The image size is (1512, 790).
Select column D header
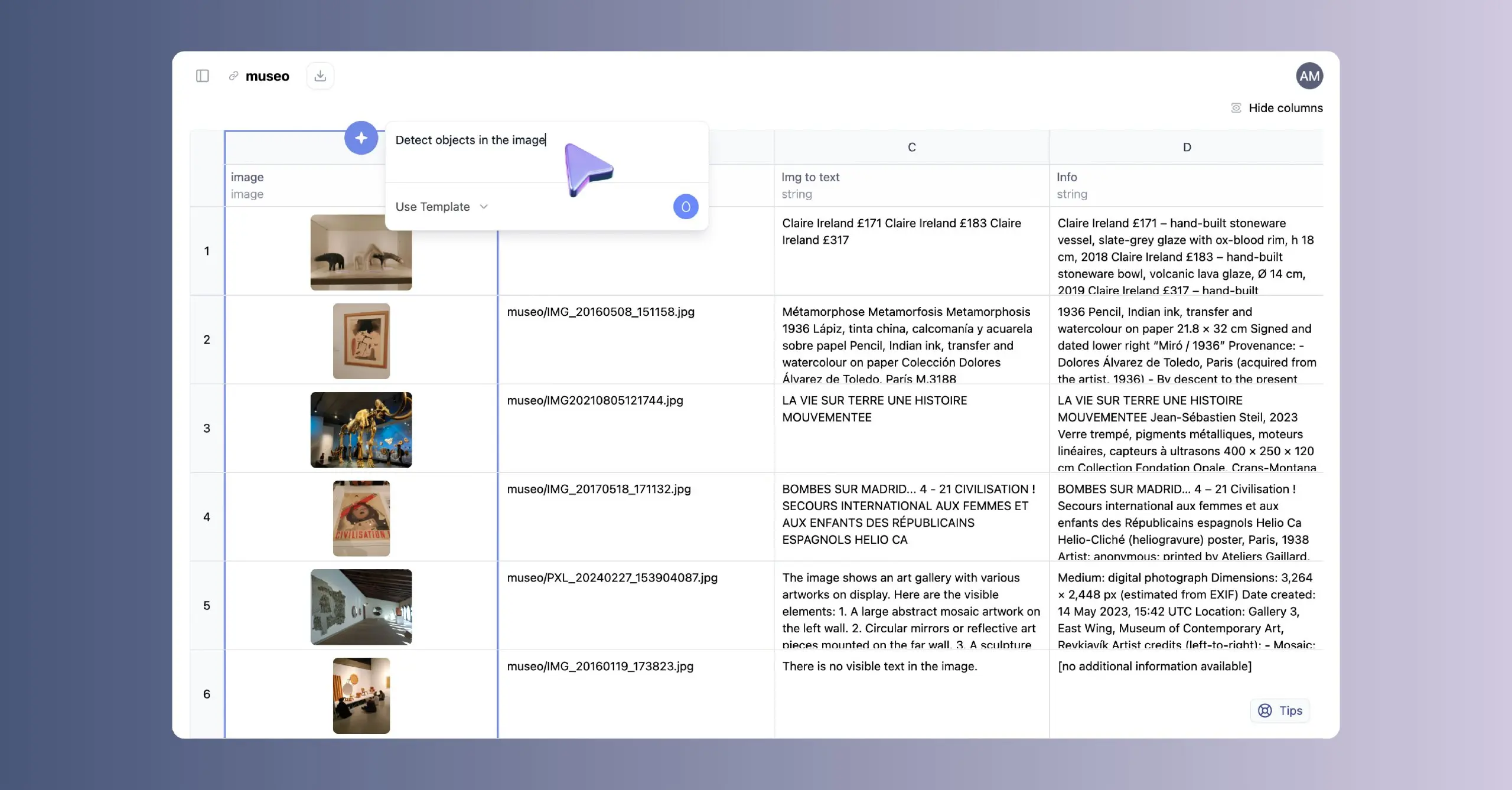1186,147
